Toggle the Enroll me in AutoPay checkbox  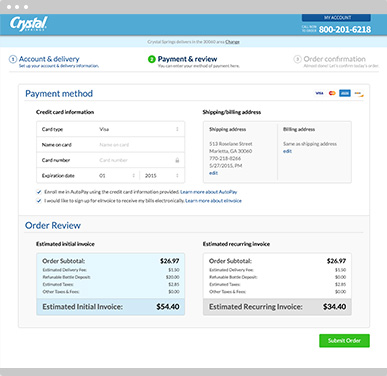click(x=39, y=192)
